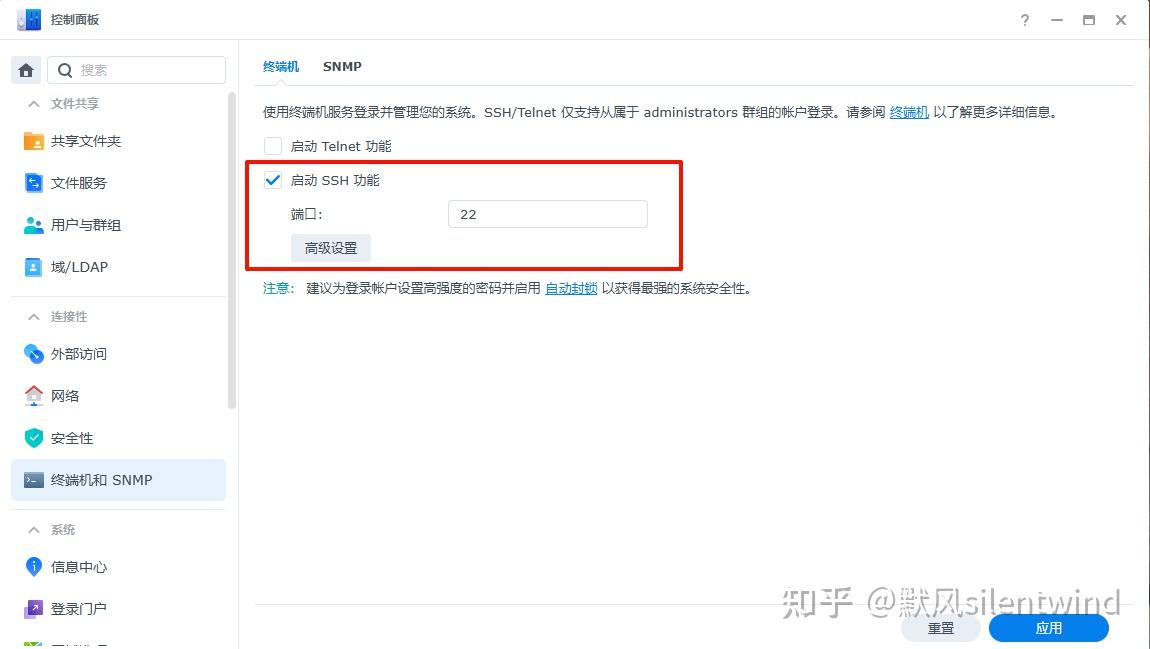Switch to the SNMP tab
The height and width of the screenshot is (649, 1150).
(x=342, y=66)
